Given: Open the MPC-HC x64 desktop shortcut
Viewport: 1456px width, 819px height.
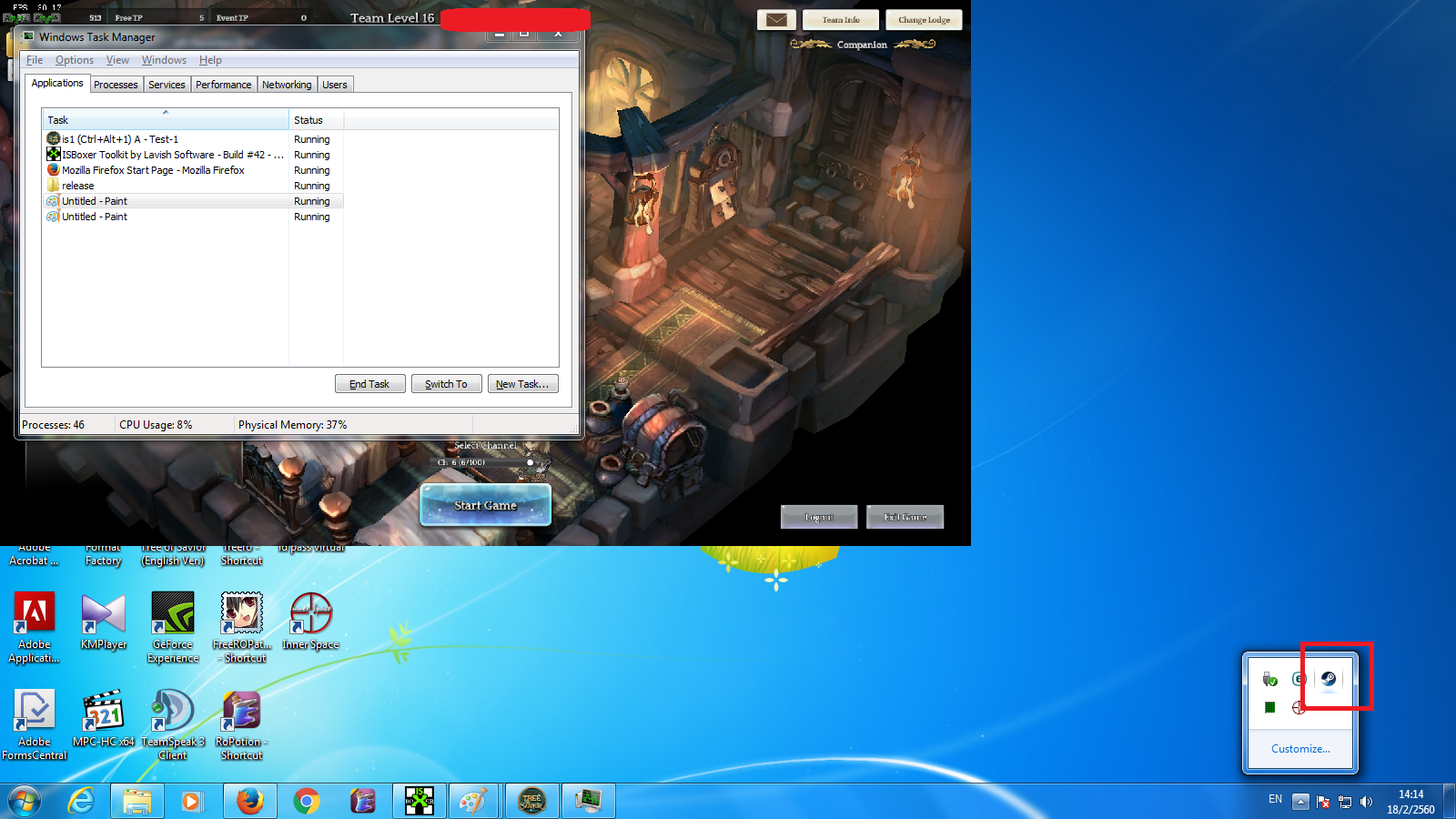Looking at the screenshot, I should pos(104,719).
